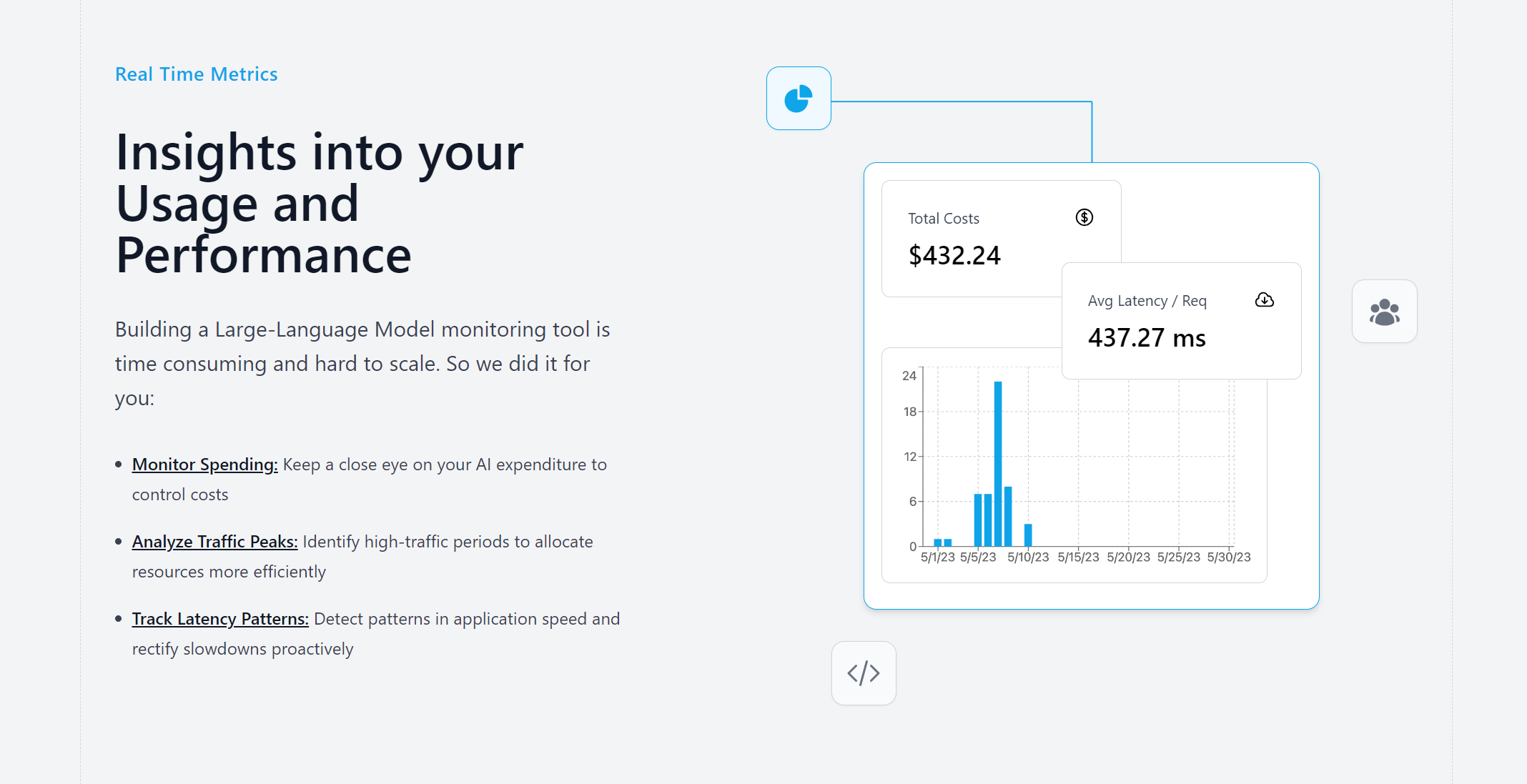Expand the Analyze Traffic Peaks section

click(x=214, y=541)
